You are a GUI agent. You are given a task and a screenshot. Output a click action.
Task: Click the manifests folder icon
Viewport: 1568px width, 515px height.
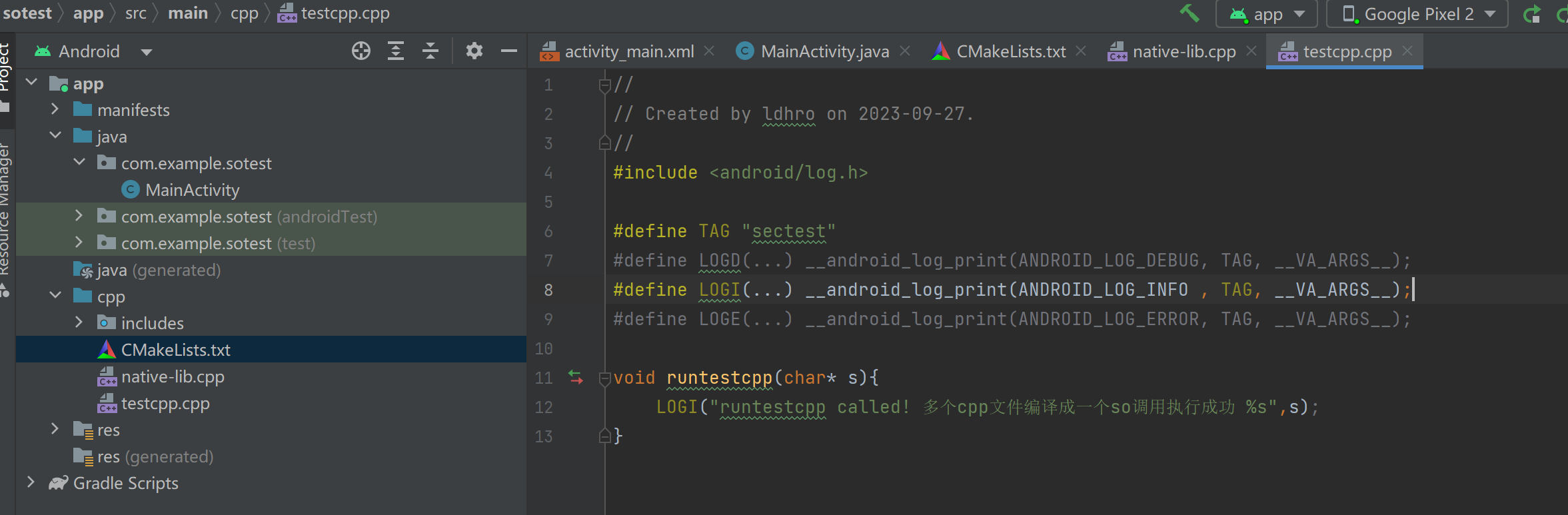tap(83, 109)
